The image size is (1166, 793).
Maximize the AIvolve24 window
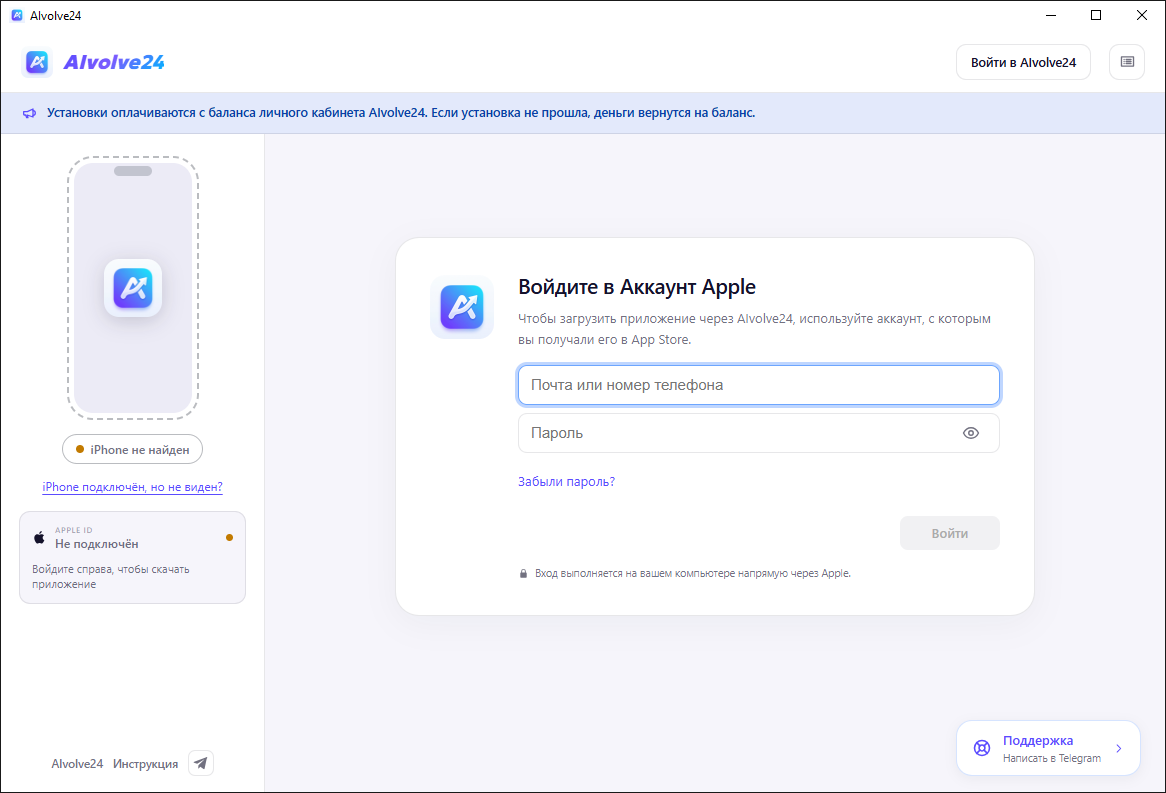(1096, 15)
